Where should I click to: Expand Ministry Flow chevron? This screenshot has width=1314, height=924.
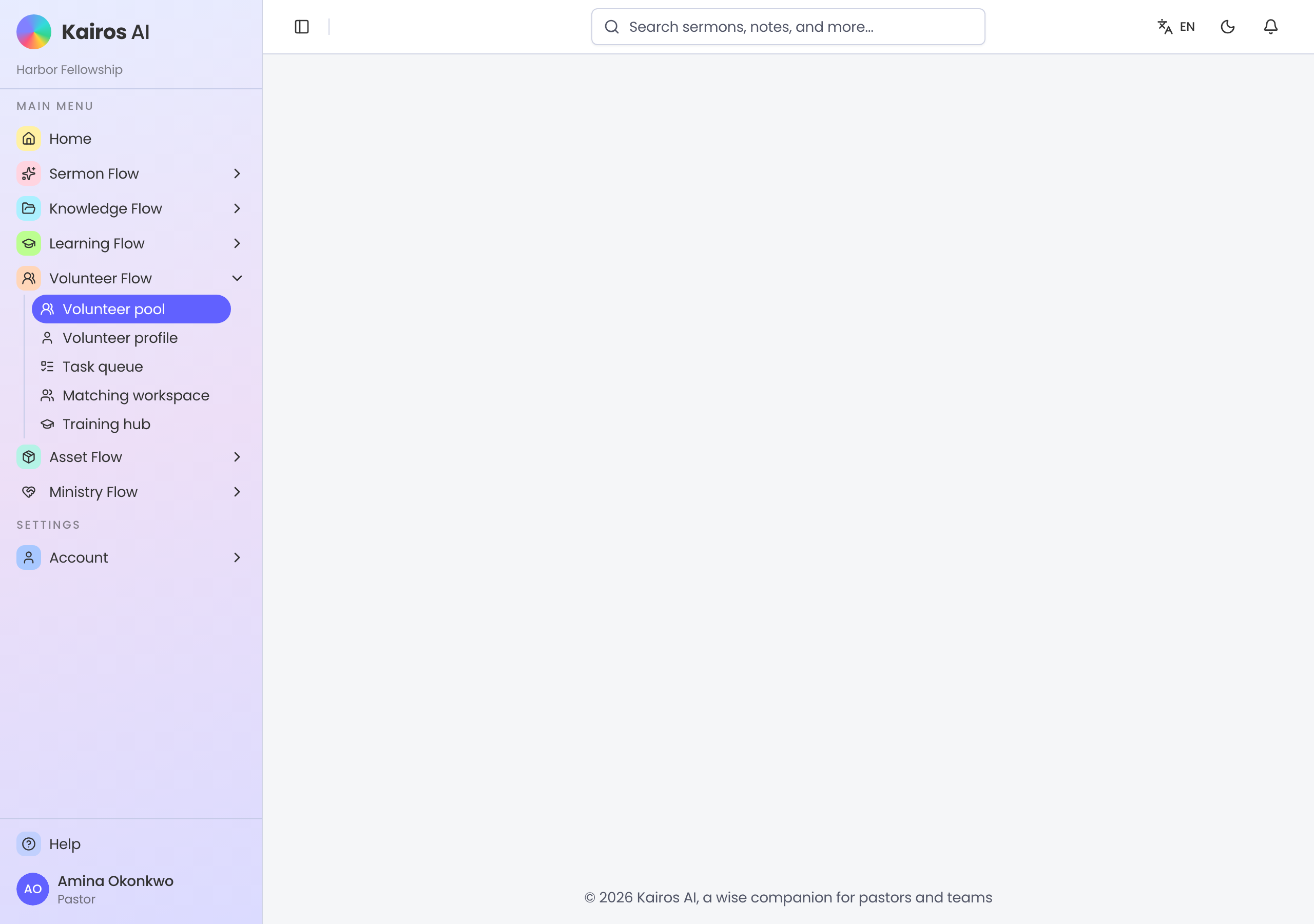[x=237, y=492]
